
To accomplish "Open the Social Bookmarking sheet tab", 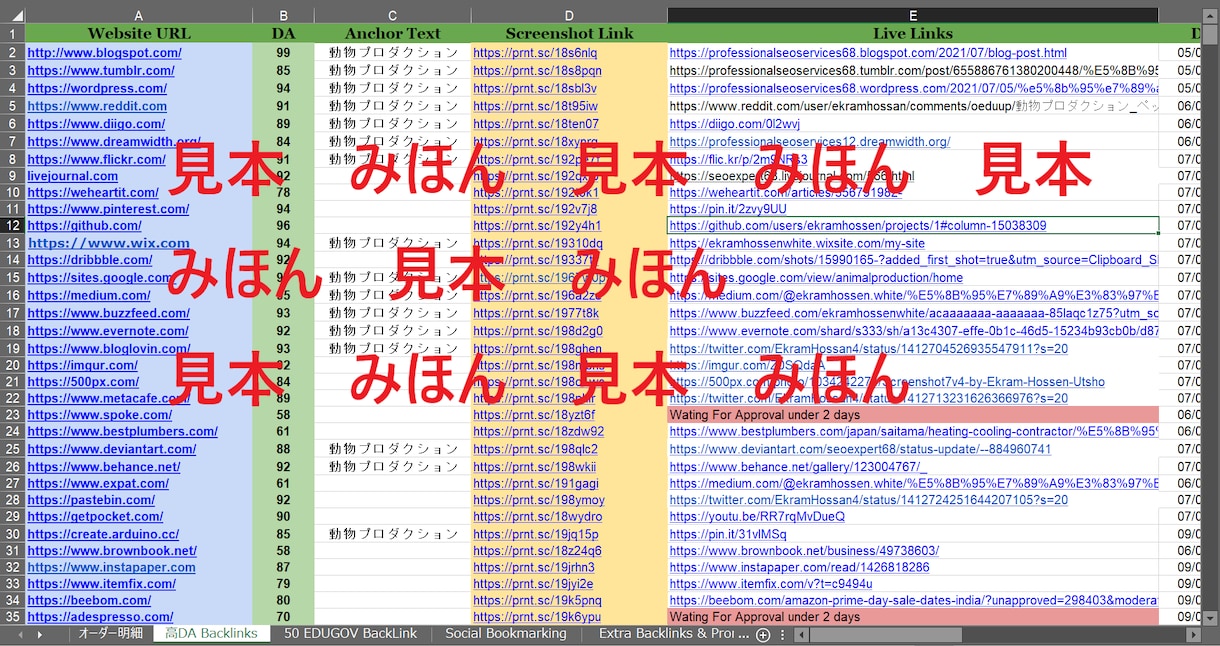I will (505, 634).
